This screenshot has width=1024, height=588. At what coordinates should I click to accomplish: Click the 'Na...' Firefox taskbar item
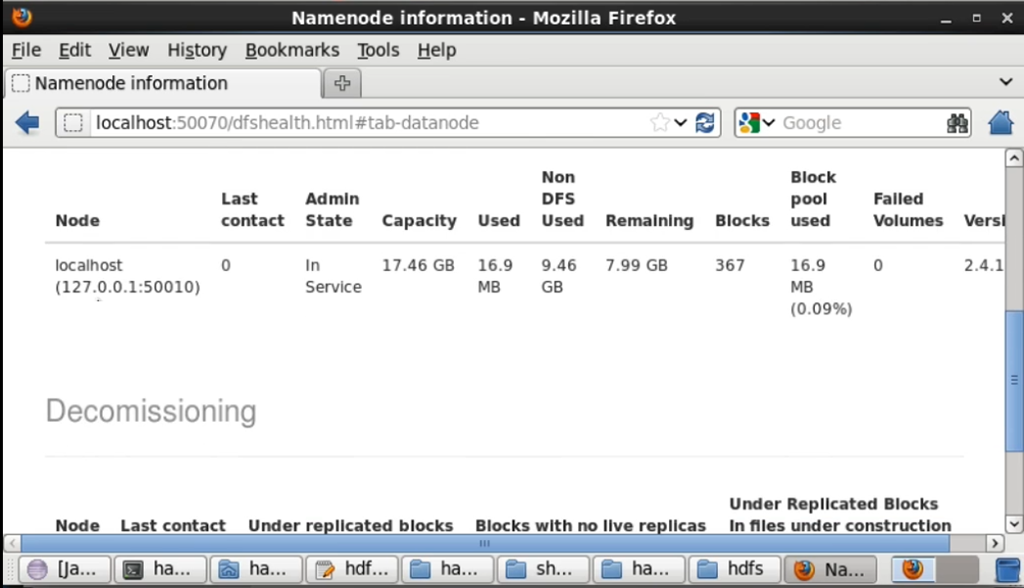831,569
